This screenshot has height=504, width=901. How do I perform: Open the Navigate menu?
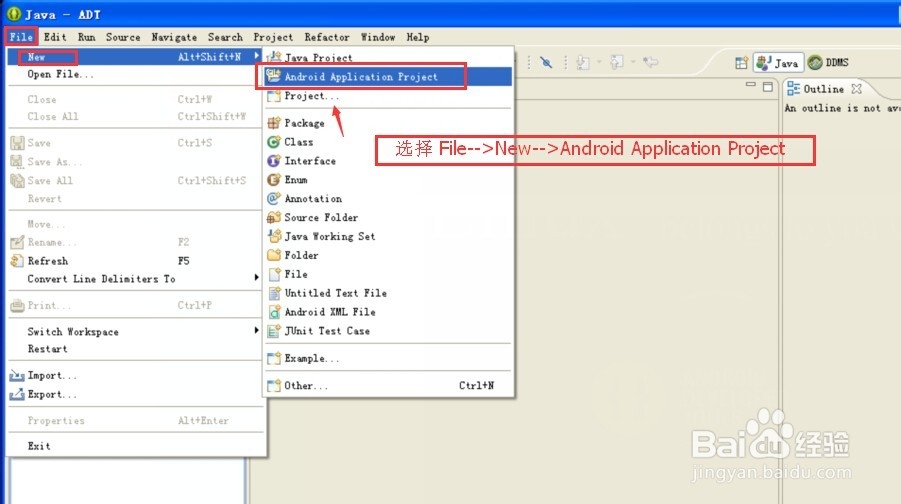click(174, 37)
